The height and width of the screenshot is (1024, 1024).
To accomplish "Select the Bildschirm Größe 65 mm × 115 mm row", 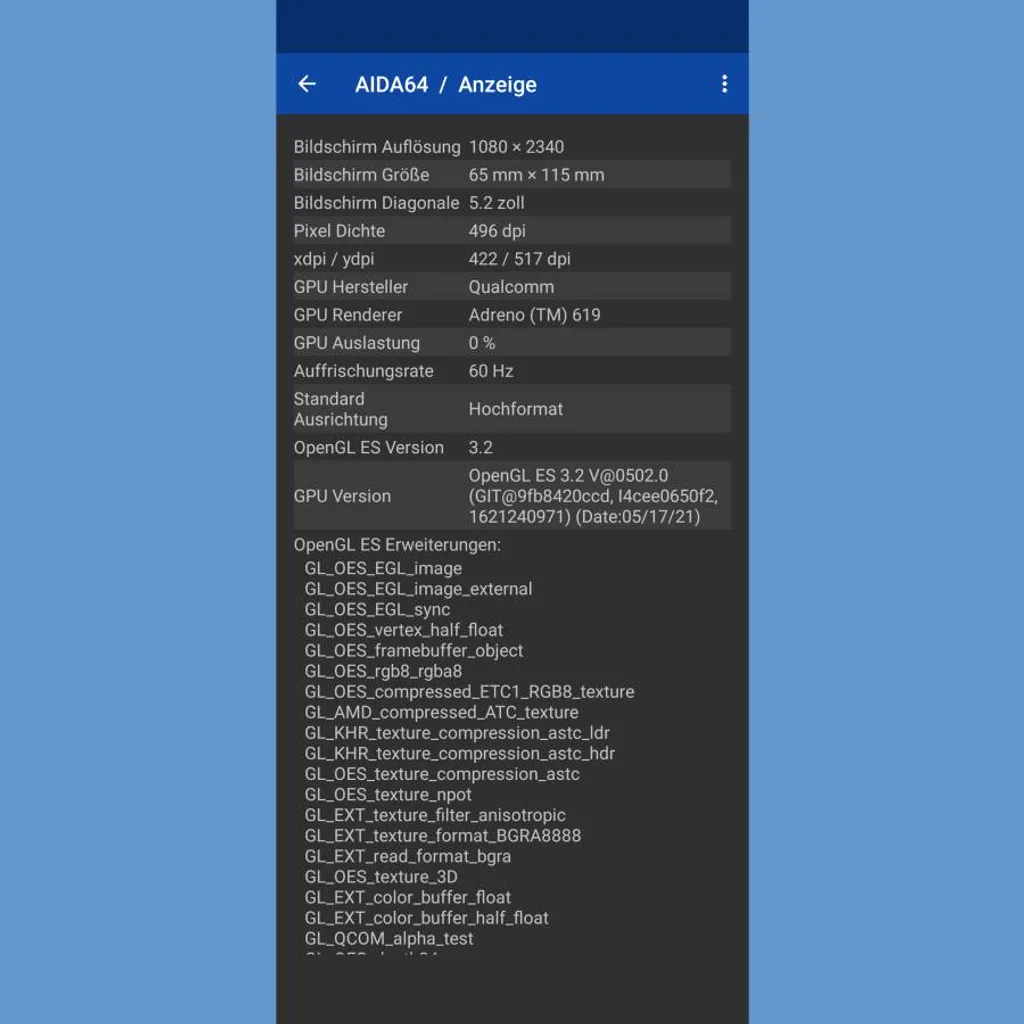I will coord(512,175).
